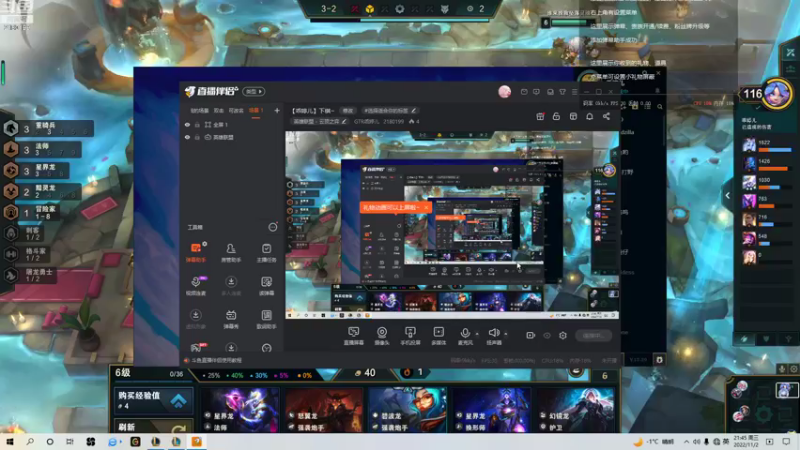The image size is (800, 450).
Task: Open Windows taskbar search
Action: pos(30,442)
